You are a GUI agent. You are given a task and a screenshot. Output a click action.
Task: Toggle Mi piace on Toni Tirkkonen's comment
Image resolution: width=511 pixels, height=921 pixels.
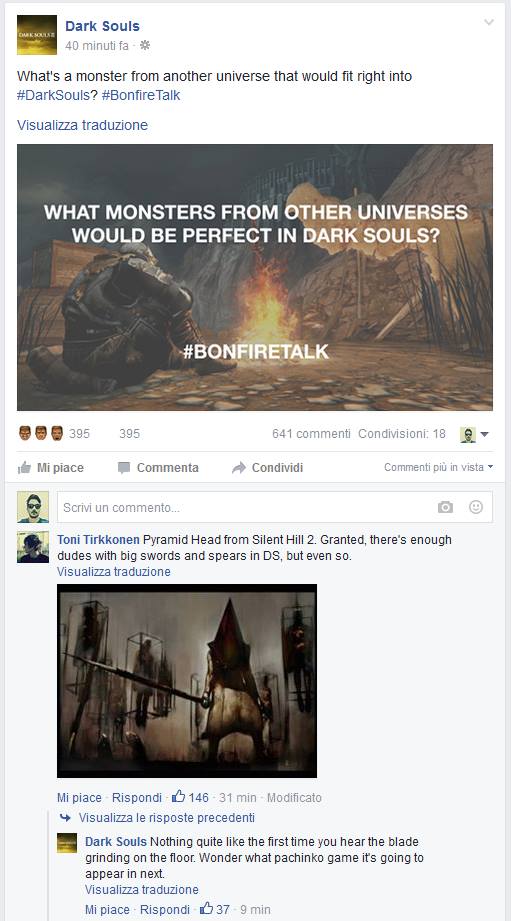(x=79, y=797)
